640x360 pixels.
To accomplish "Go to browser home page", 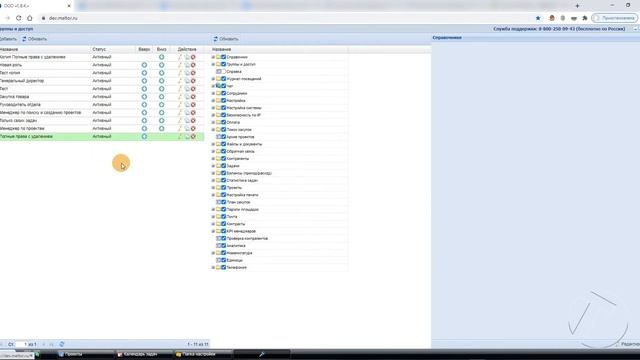I will click(29, 18).
